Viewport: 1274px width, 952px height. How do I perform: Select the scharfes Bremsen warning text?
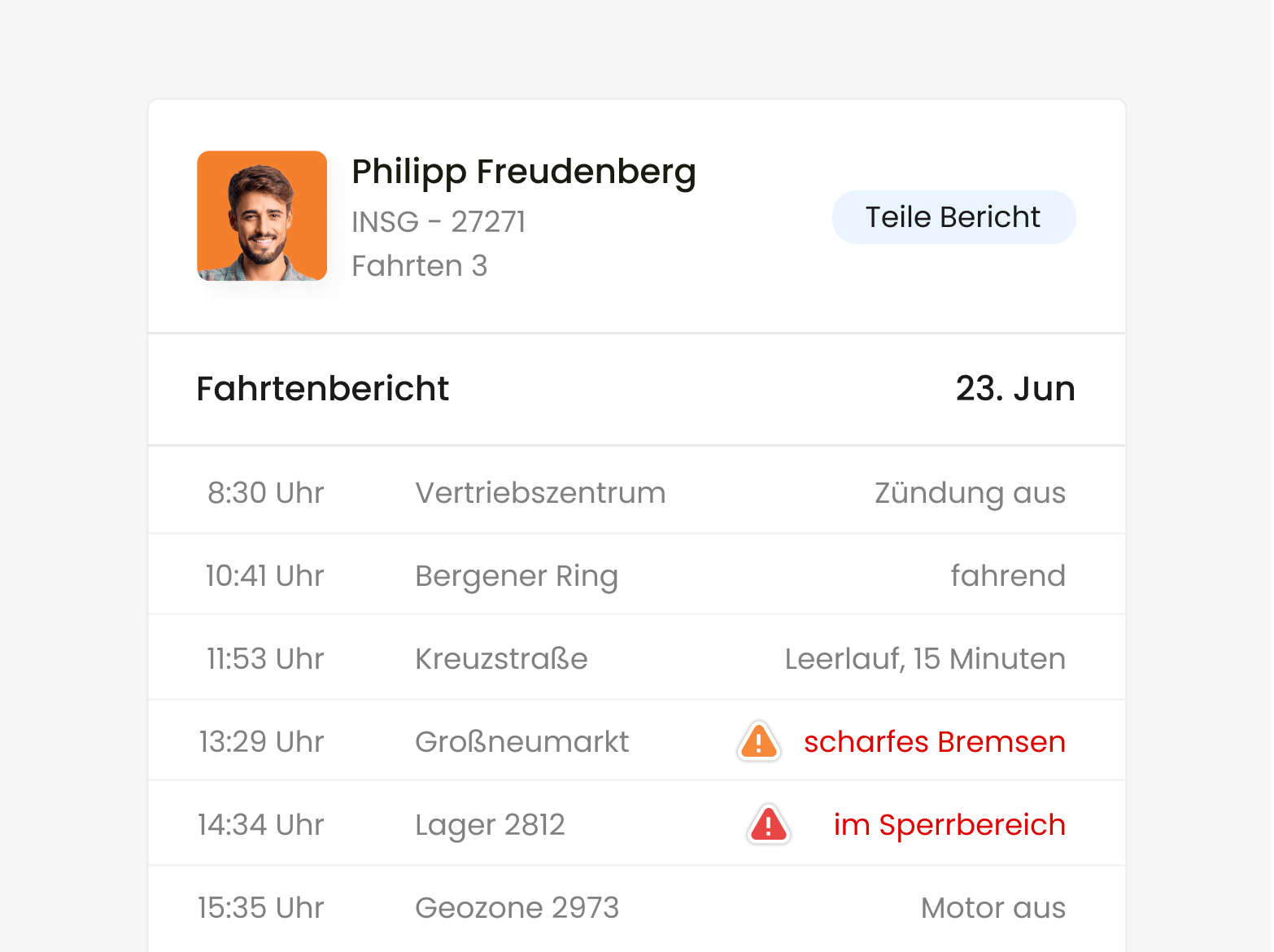point(934,742)
